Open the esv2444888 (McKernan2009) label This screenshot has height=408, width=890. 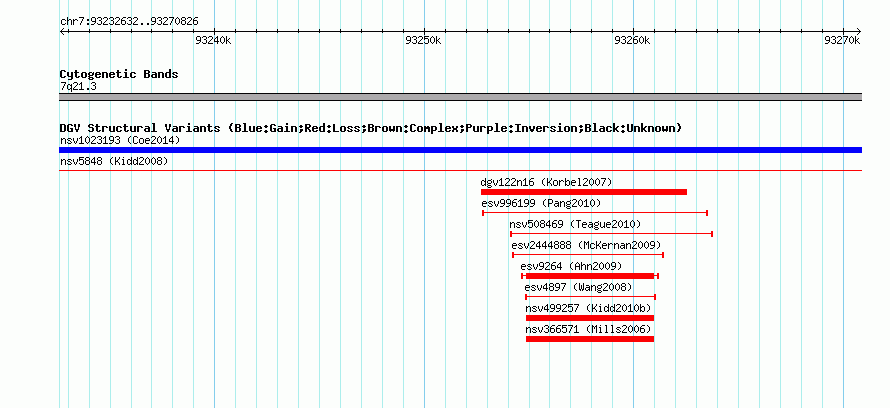586,245
